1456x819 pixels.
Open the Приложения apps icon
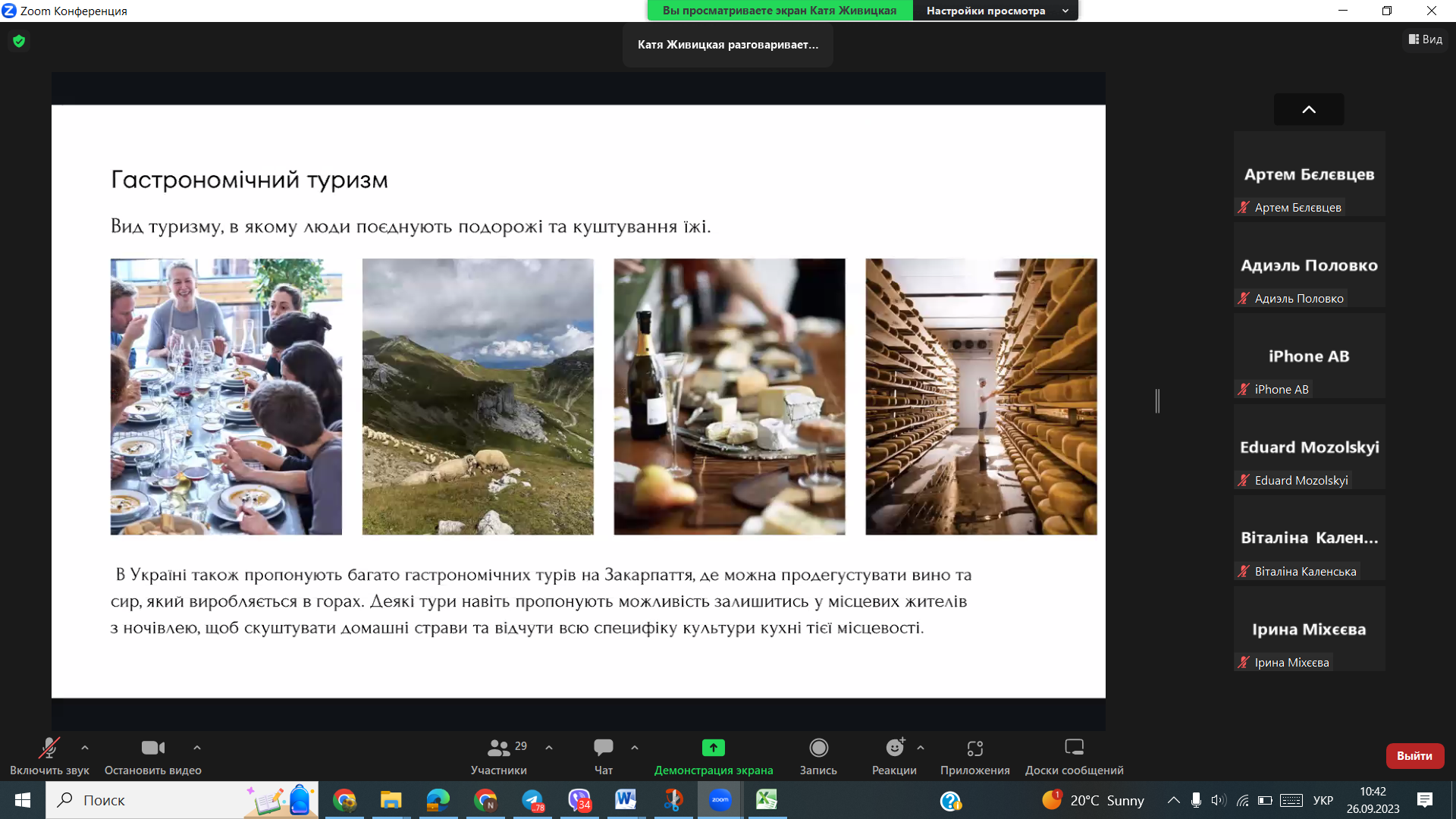pyautogui.click(x=974, y=748)
